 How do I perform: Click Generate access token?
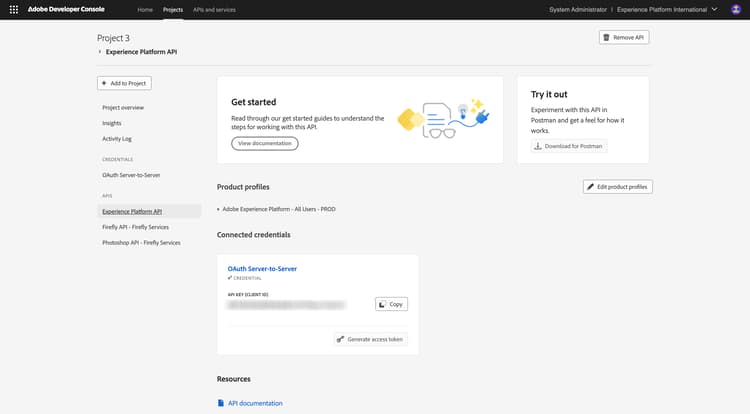point(371,339)
